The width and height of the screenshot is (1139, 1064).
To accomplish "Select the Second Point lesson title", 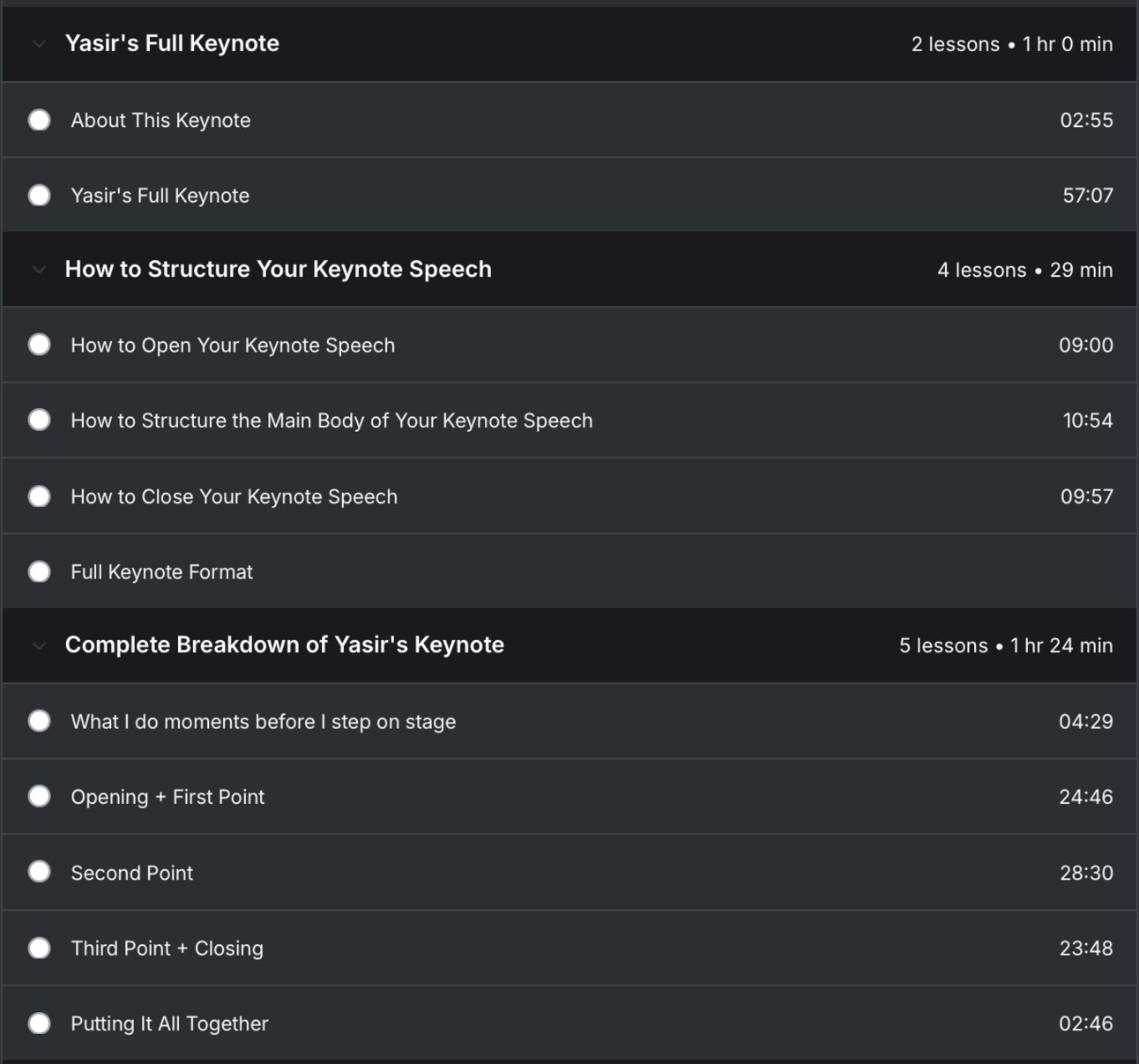I will click(x=131, y=873).
